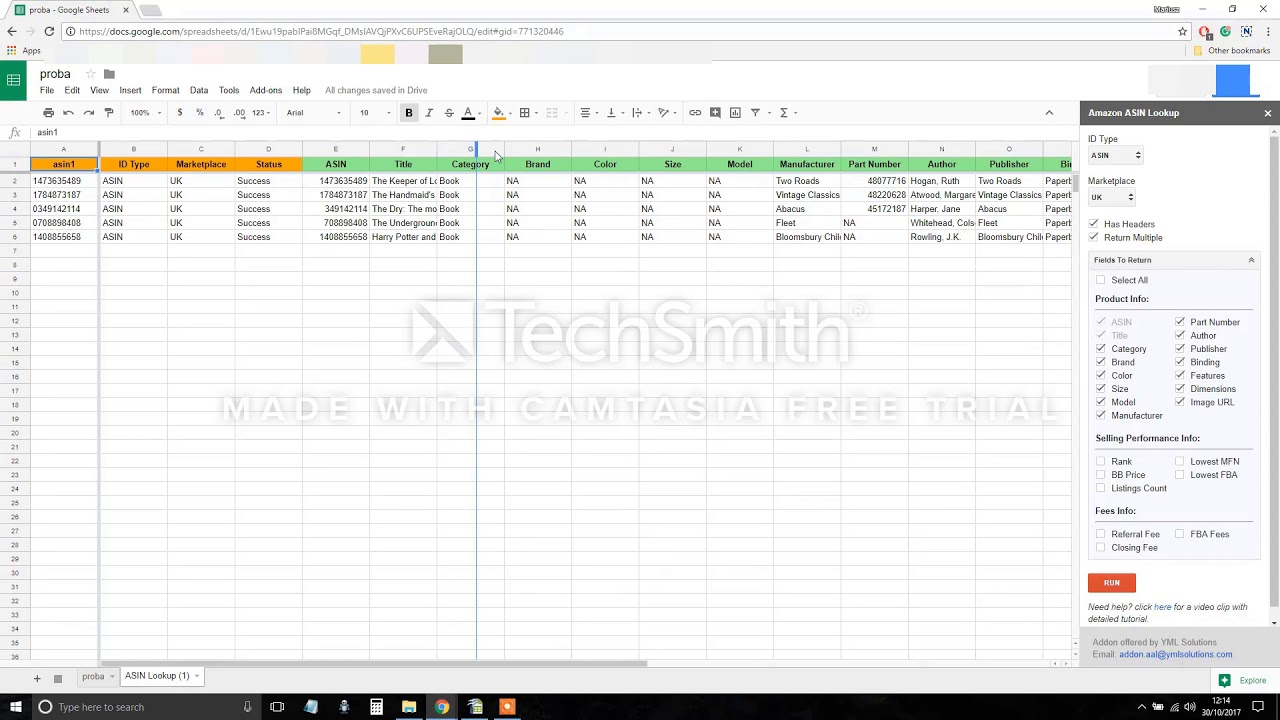This screenshot has width=1280, height=720.
Task: Open the font size dropdown
Action: coord(375,113)
